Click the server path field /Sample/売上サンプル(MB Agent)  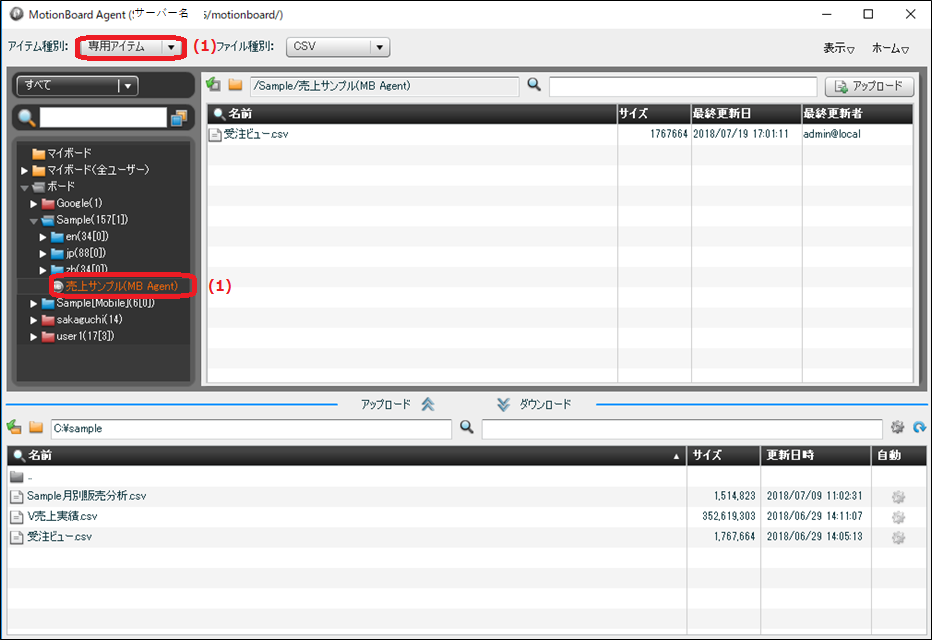384,86
